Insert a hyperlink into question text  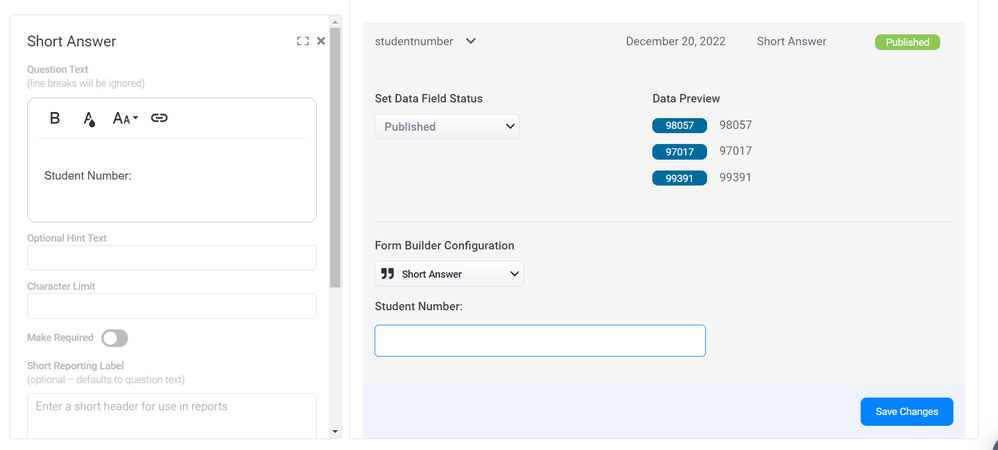(159, 118)
